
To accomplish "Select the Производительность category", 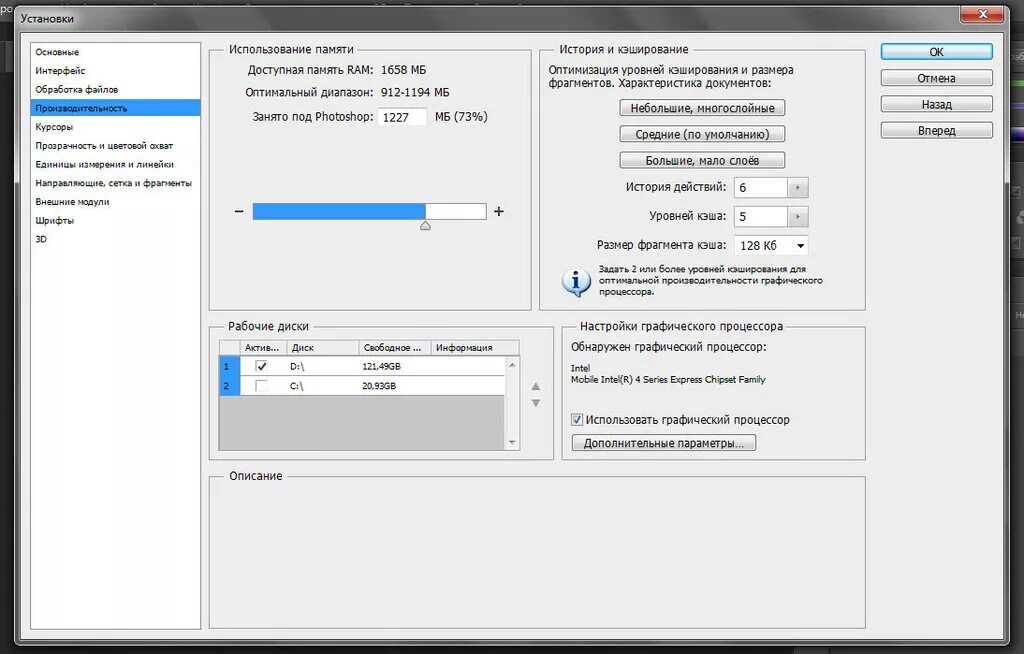I will (x=115, y=108).
